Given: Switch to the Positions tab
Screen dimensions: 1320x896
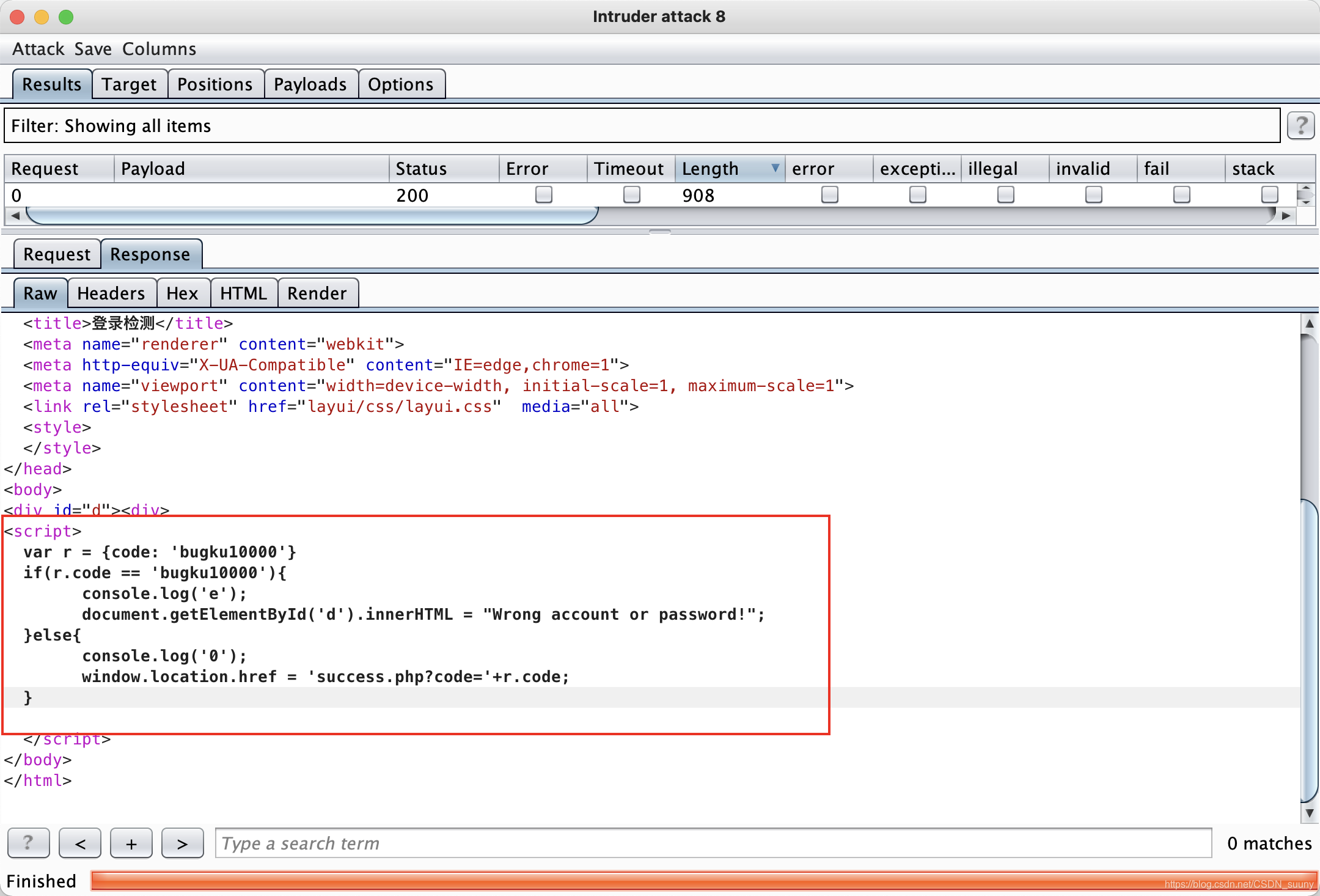Looking at the screenshot, I should (215, 84).
